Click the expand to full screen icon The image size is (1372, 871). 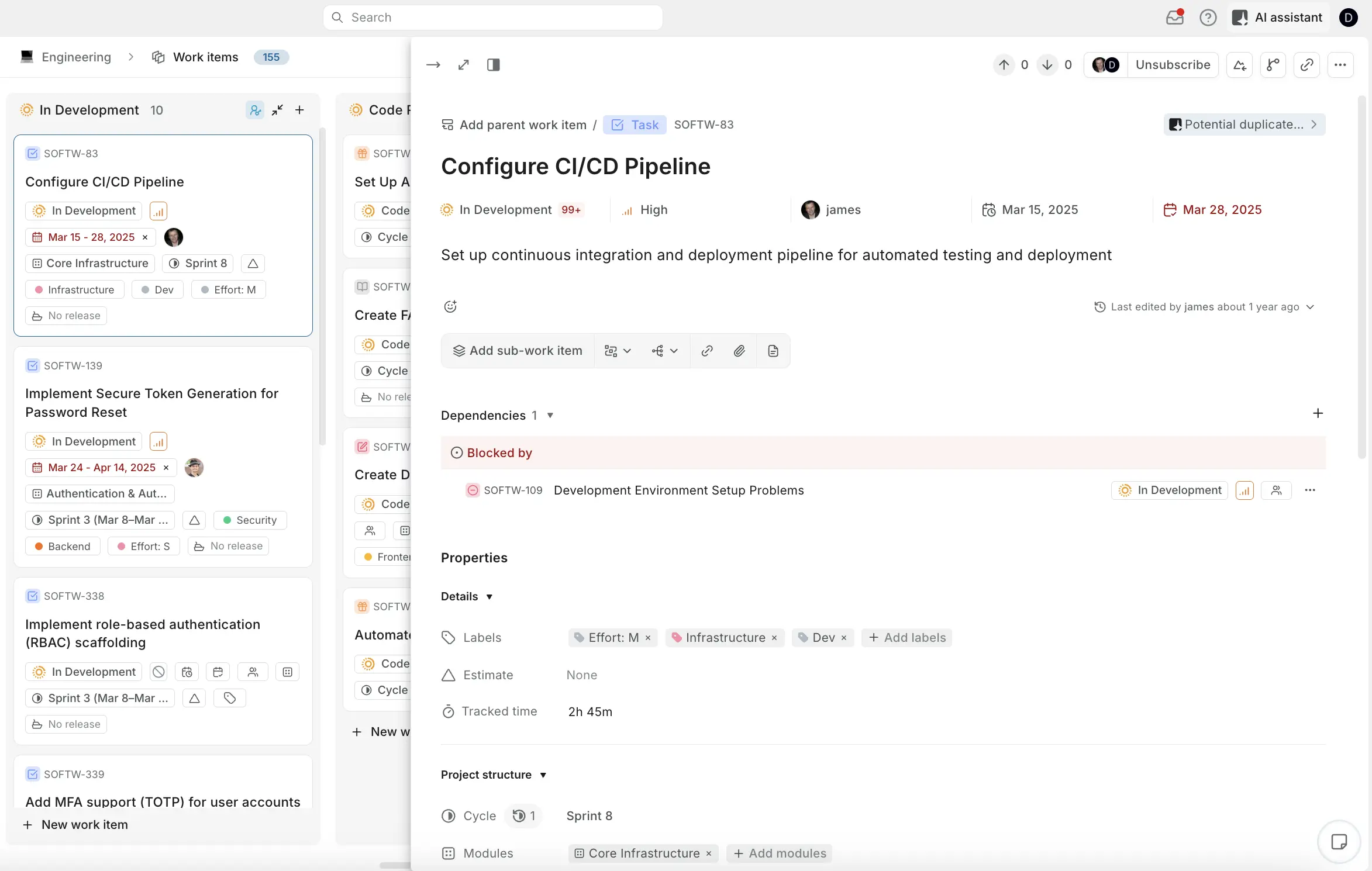point(463,65)
